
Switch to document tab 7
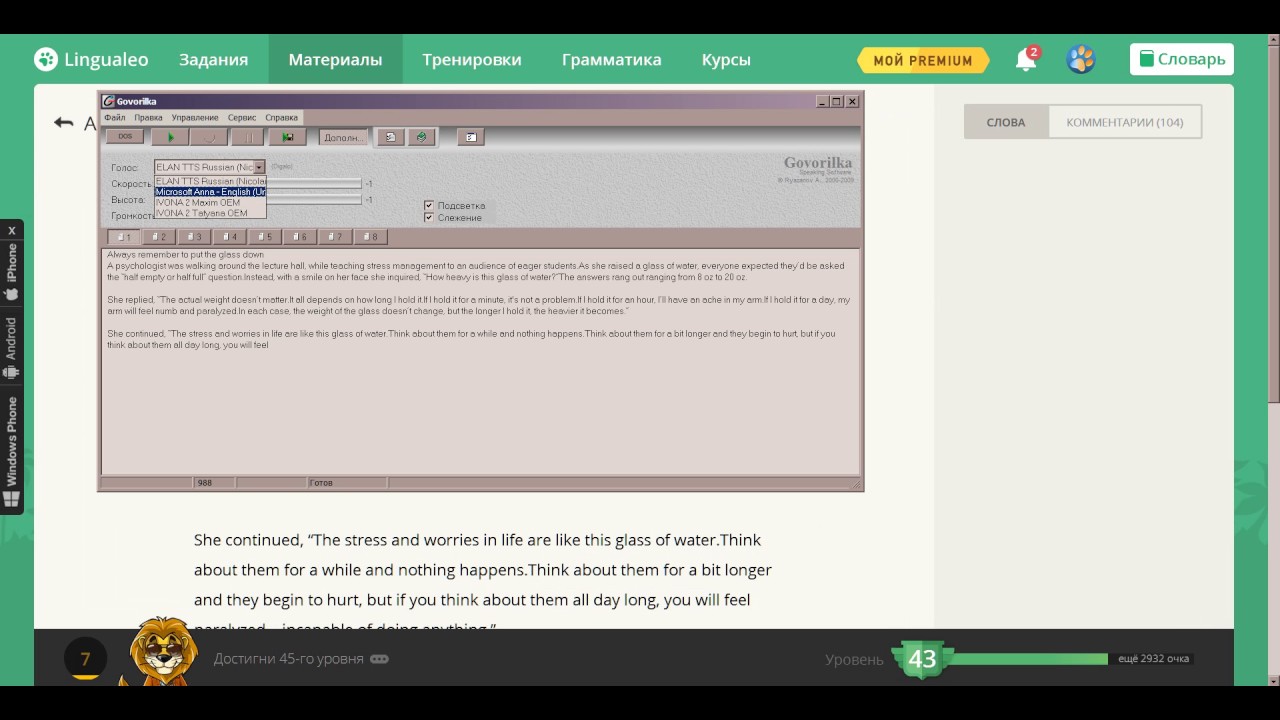(x=333, y=237)
